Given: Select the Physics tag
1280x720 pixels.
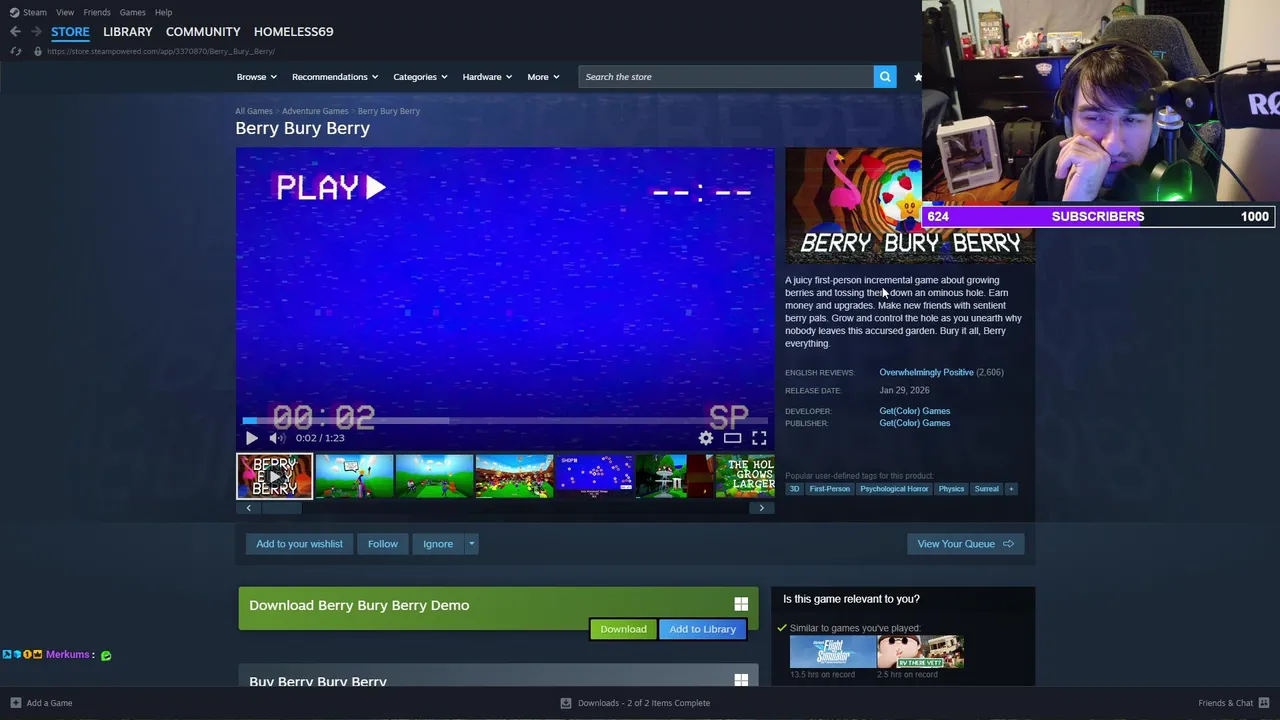Looking at the screenshot, I should coord(951,489).
